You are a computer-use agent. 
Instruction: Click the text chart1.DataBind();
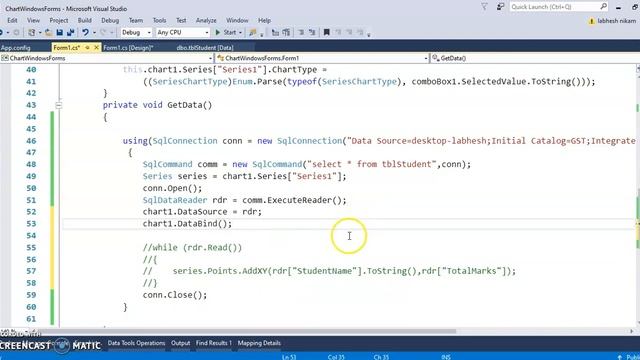[x=187, y=224]
